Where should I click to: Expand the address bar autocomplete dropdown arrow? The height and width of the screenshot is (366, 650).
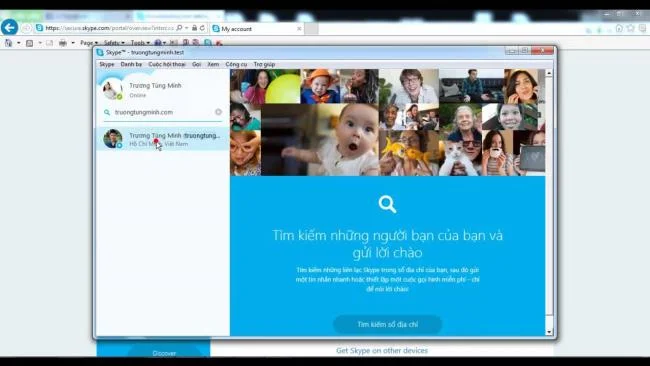pyautogui.click(x=187, y=28)
